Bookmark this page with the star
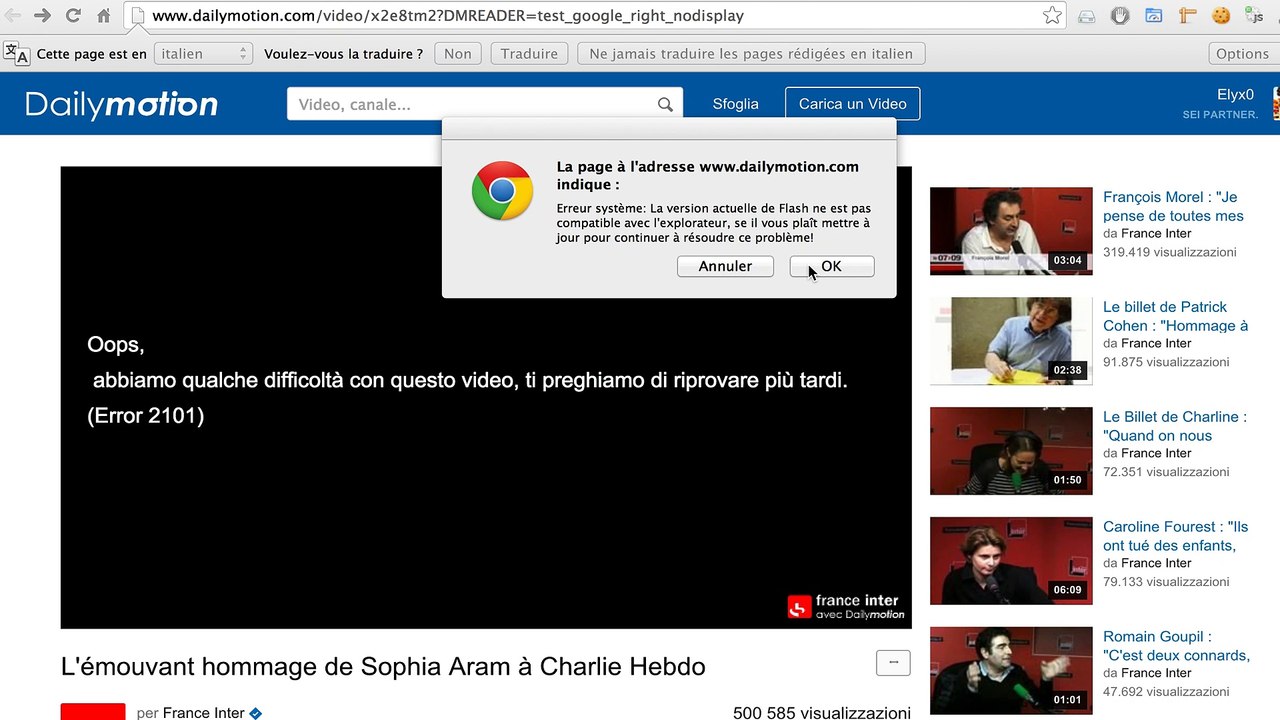 (1052, 16)
